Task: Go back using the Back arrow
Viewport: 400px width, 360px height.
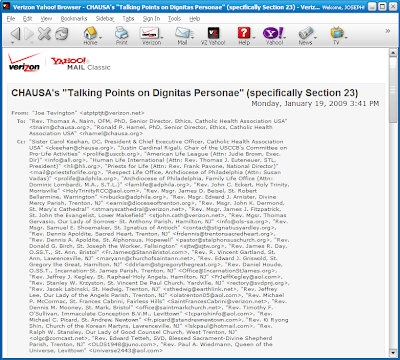Action: [x=15, y=33]
